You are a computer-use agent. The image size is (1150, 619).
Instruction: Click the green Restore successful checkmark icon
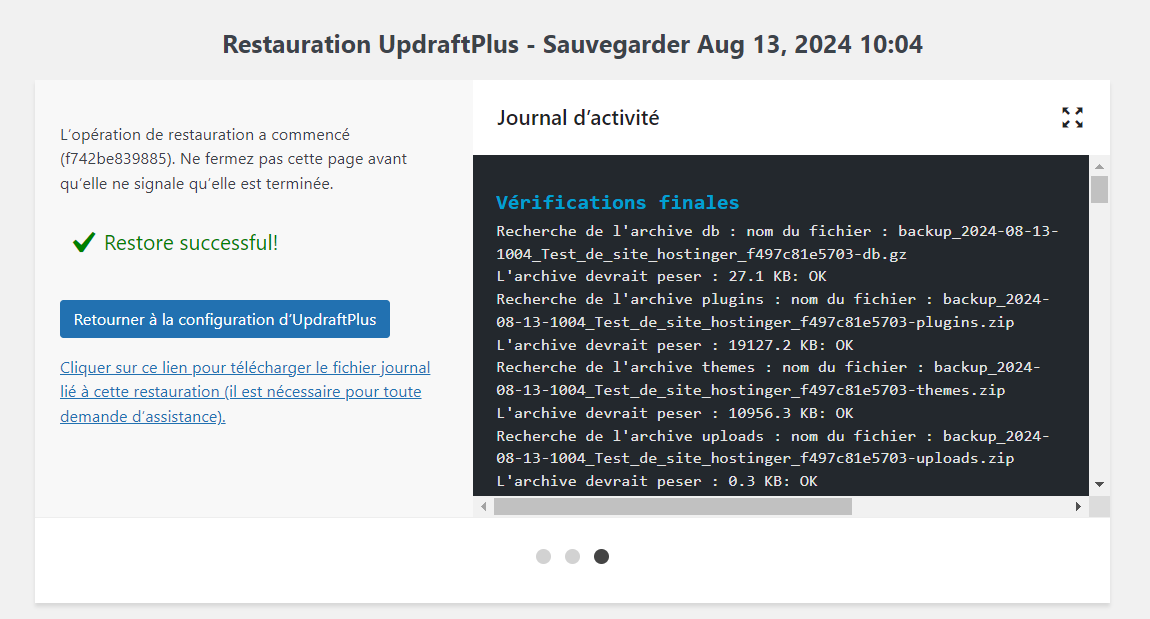[83, 241]
